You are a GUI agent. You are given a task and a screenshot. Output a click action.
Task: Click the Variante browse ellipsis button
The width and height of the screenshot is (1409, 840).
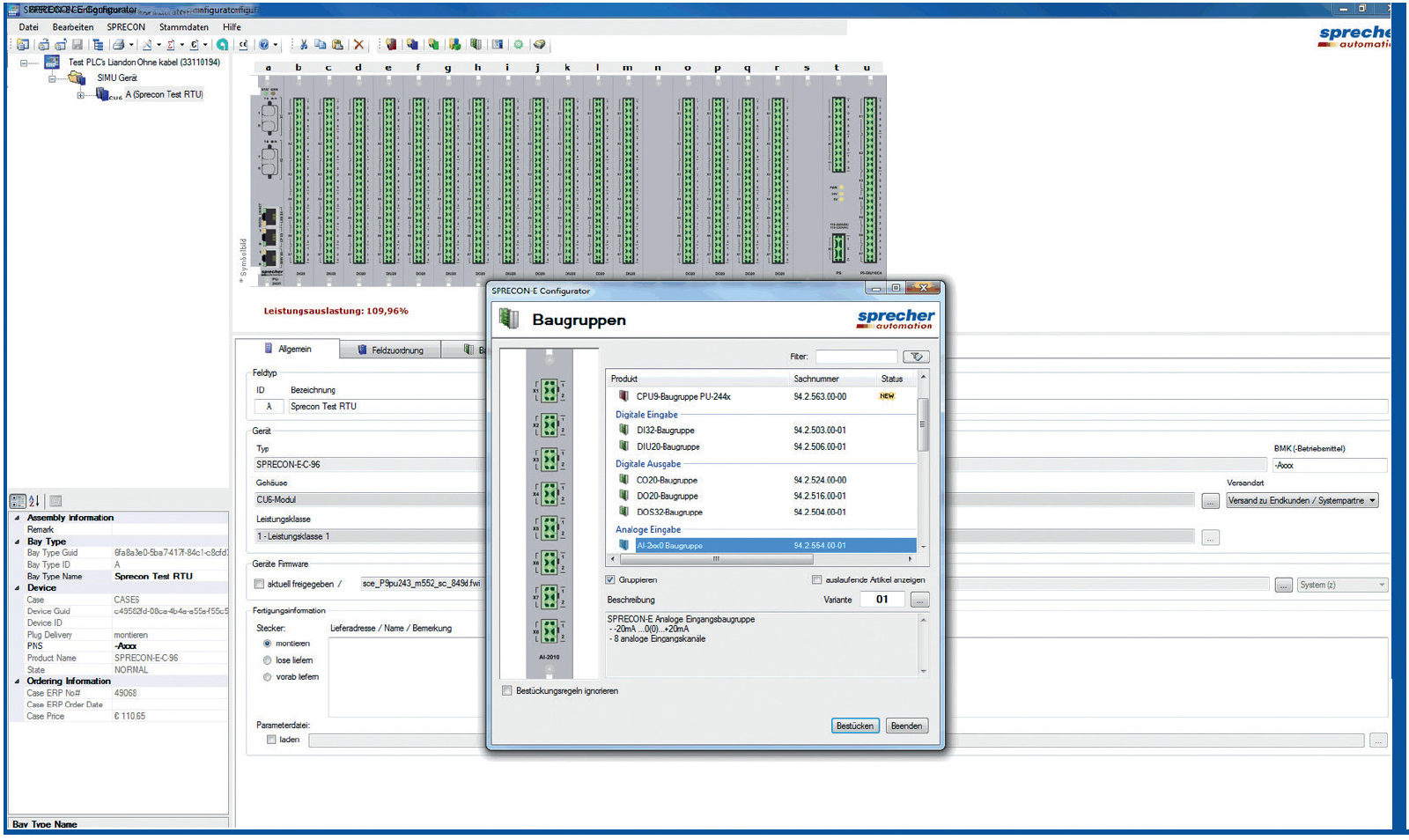pos(919,600)
